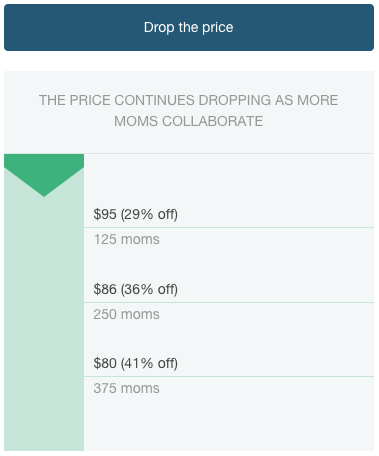Click the 250 moms label
This screenshot has height=456, width=379.
click(x=127, y=314)
